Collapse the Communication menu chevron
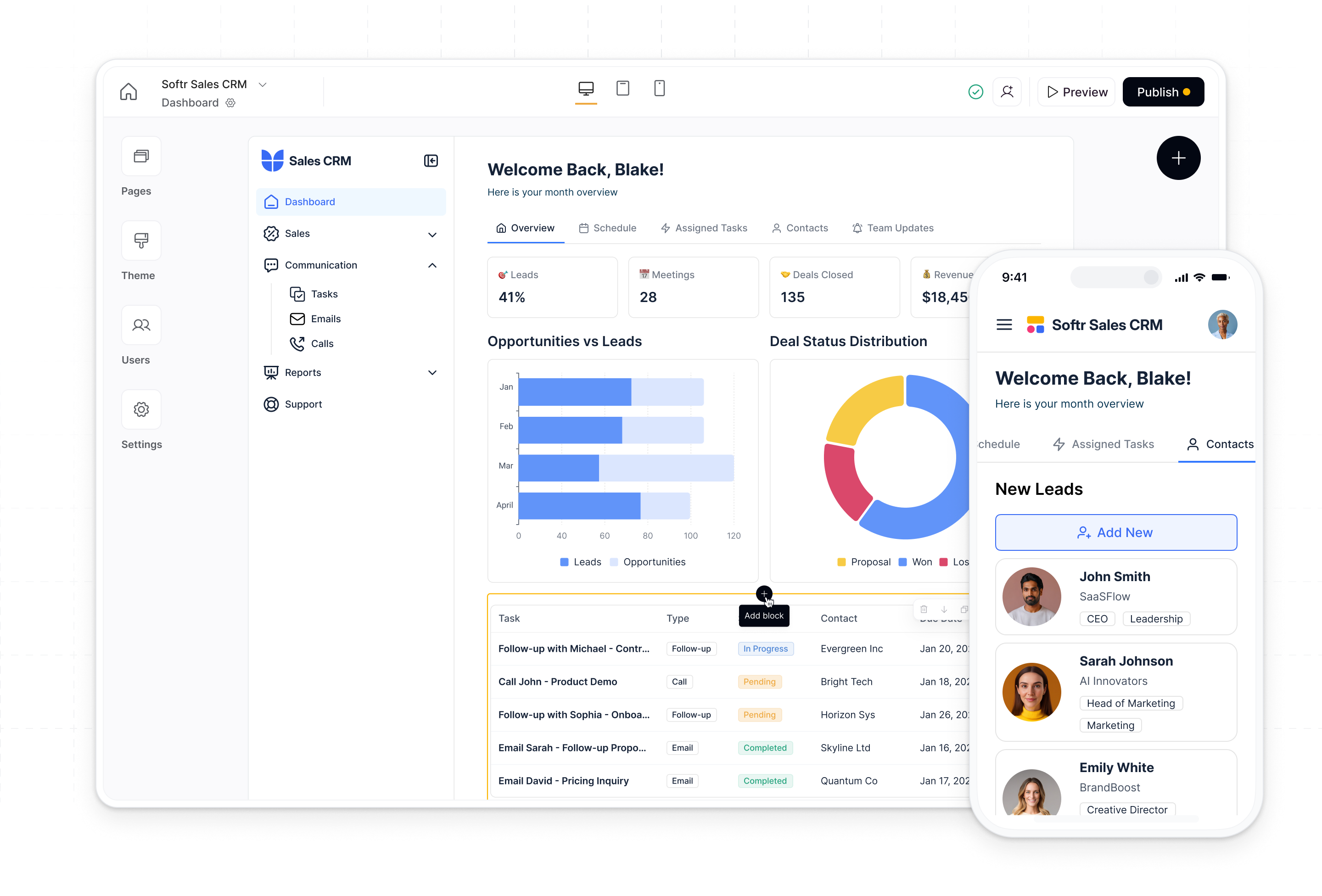This screenshot has width=1322, height=896. 432,265
